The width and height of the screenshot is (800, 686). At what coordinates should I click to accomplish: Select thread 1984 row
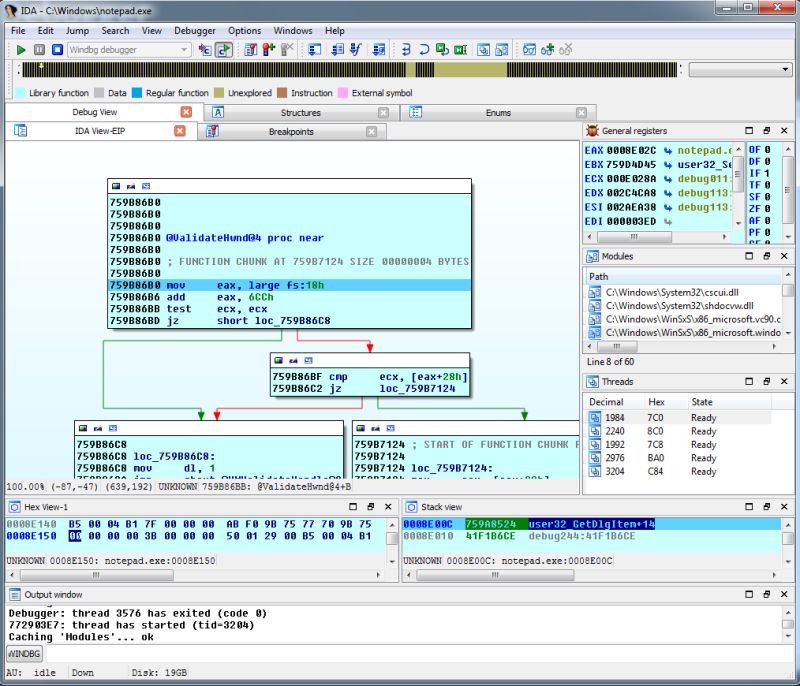coord(679,418)
